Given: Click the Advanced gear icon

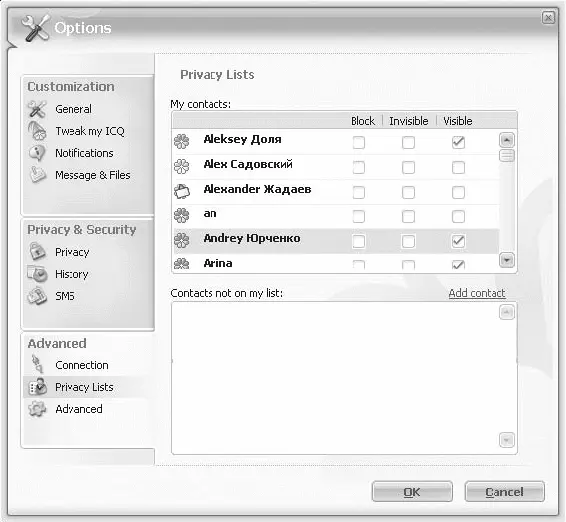Looking at the screenshot, I should coord(38,409).
